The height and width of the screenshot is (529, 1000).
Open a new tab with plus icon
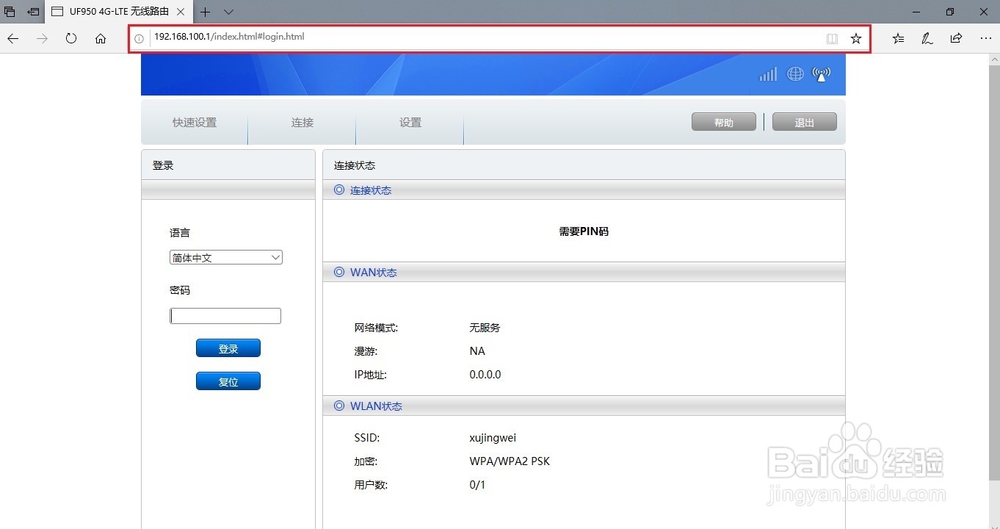click(205, 12)
